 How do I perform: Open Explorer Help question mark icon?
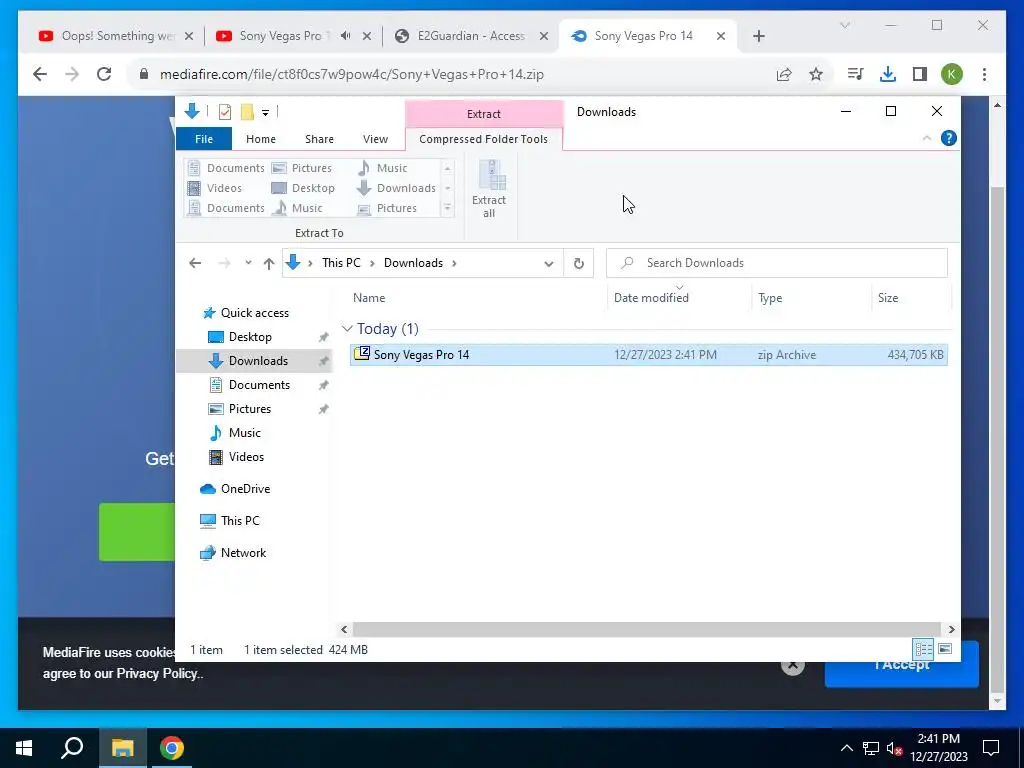click(948, 138)
